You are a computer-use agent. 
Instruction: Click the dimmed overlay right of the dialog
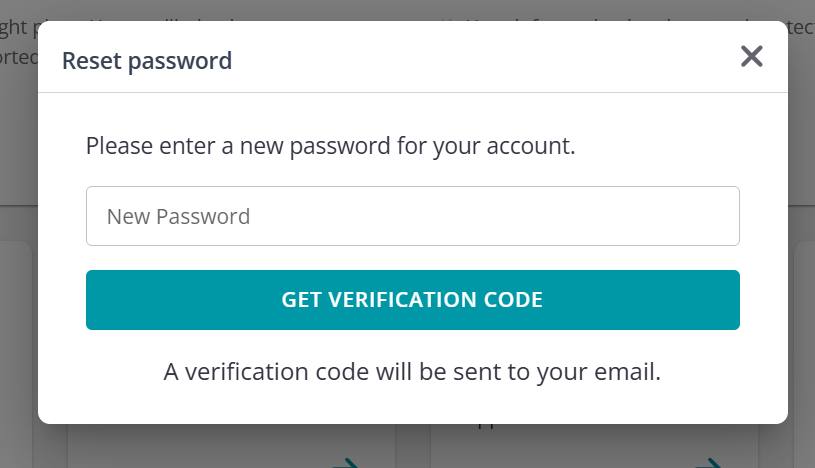pyautogui.click(x=801, y=330)
